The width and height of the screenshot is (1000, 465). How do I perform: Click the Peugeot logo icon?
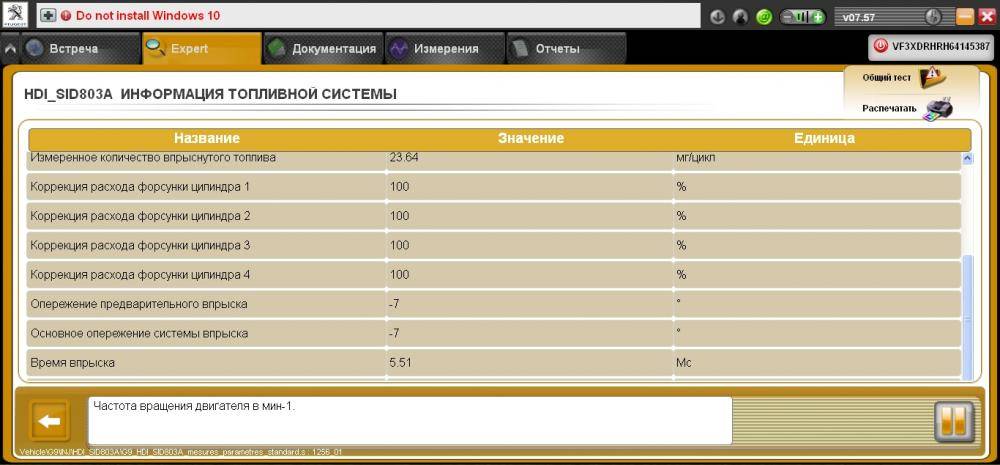click(17, 16)
